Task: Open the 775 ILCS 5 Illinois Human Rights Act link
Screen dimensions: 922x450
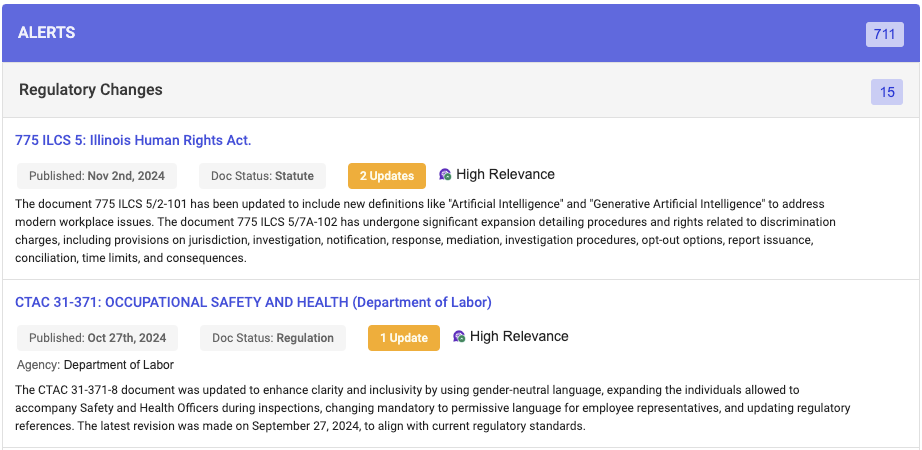Action: click(133, 140)
